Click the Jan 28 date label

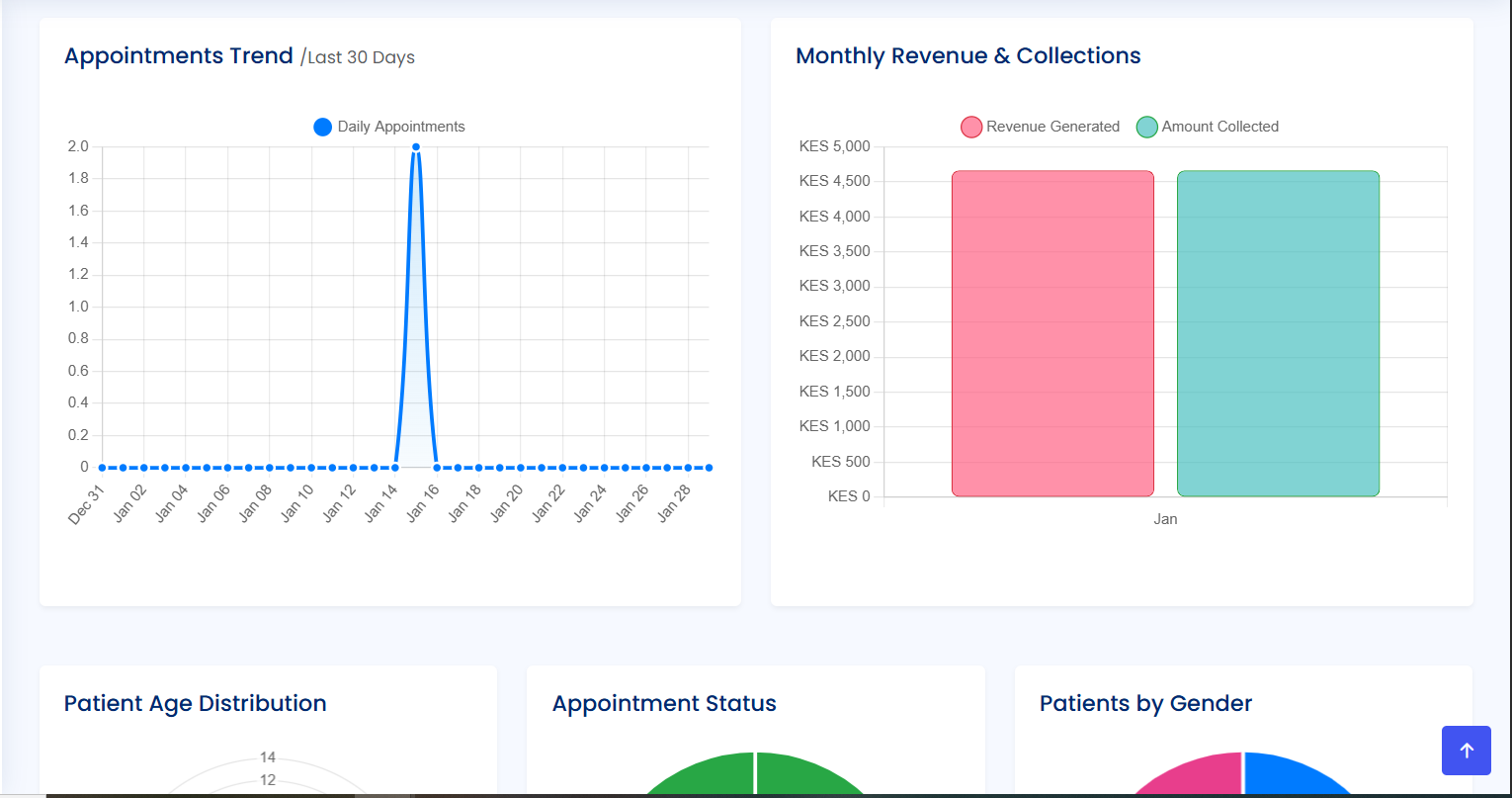click(x=672, y=503)
